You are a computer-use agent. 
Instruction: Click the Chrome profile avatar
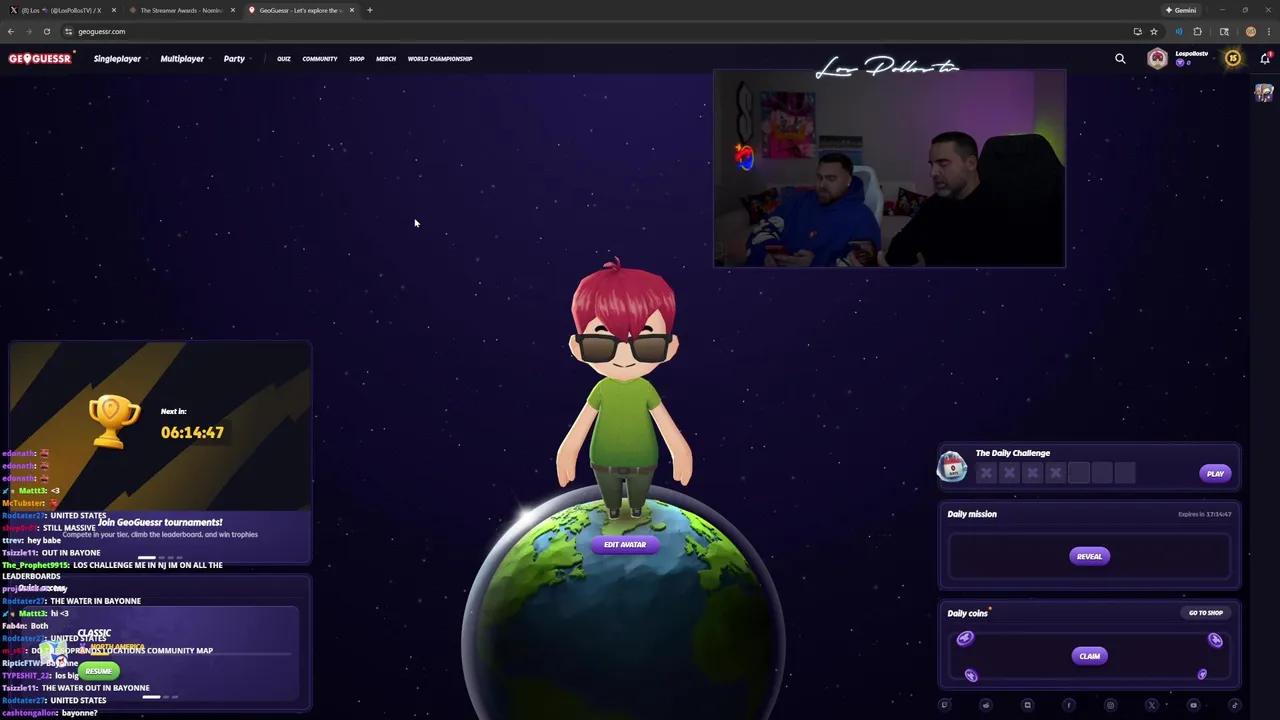pyautogui.click(x=1250, y=32)
